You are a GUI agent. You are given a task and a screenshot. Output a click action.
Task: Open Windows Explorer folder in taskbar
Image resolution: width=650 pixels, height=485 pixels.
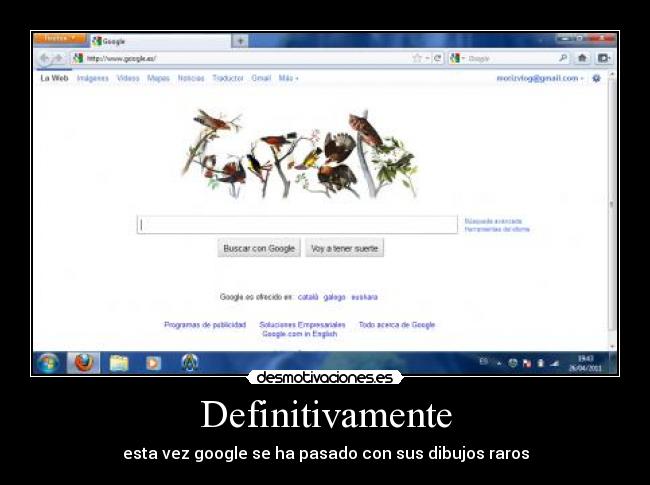119,364
